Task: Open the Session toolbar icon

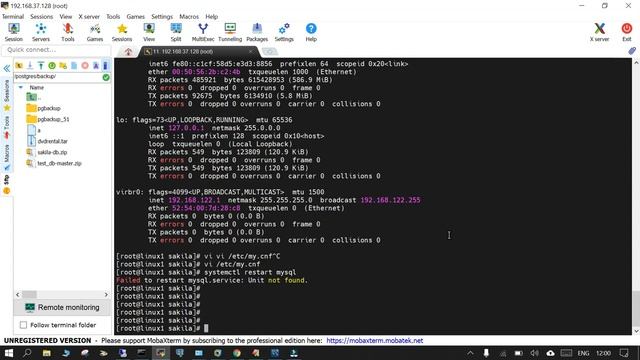Action: (x=13, y=32)
